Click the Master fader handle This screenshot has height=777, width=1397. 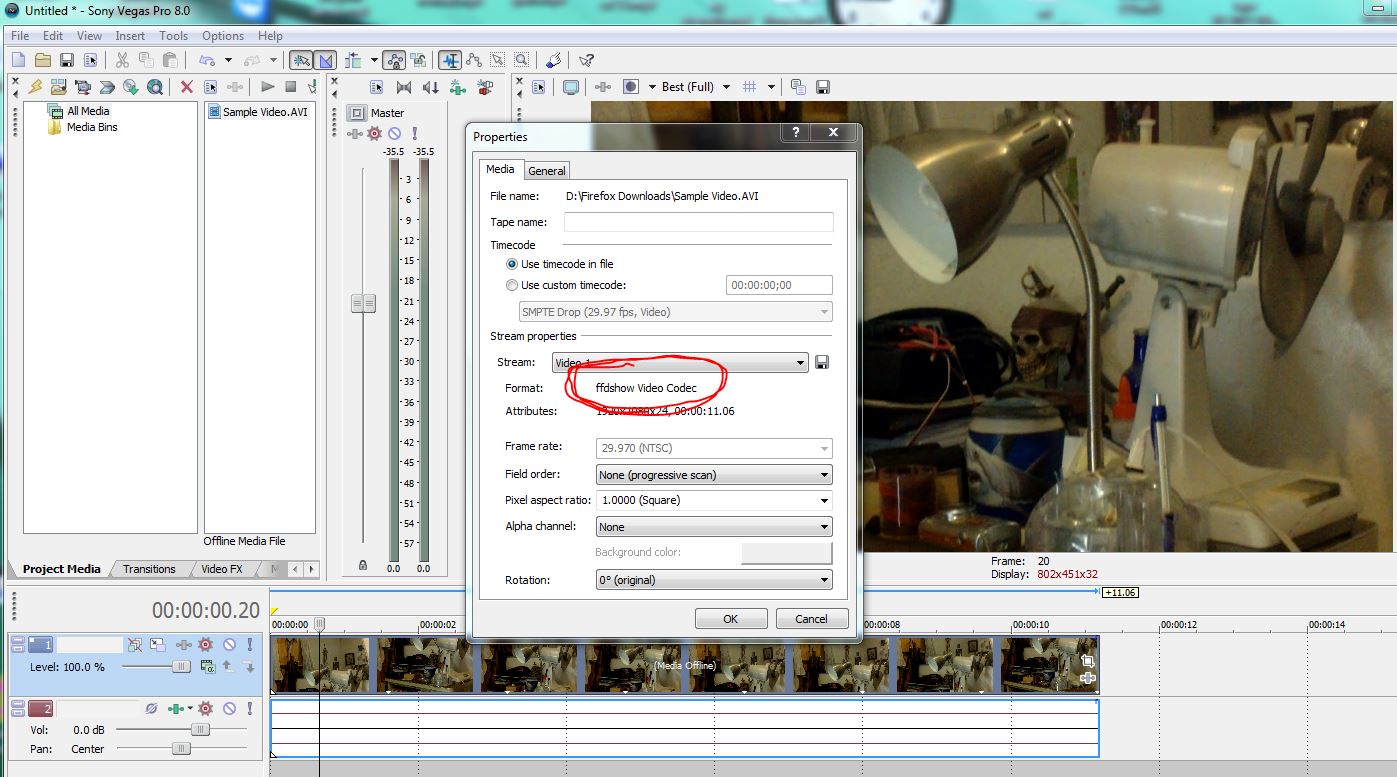coord(363,303)
